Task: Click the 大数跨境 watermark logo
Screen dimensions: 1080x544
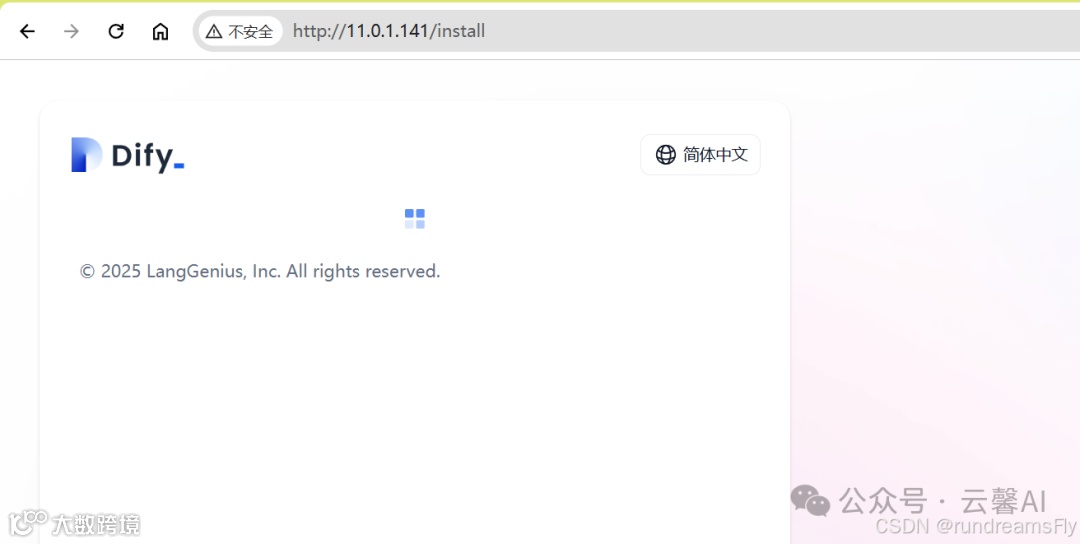Action: point(74,525)
